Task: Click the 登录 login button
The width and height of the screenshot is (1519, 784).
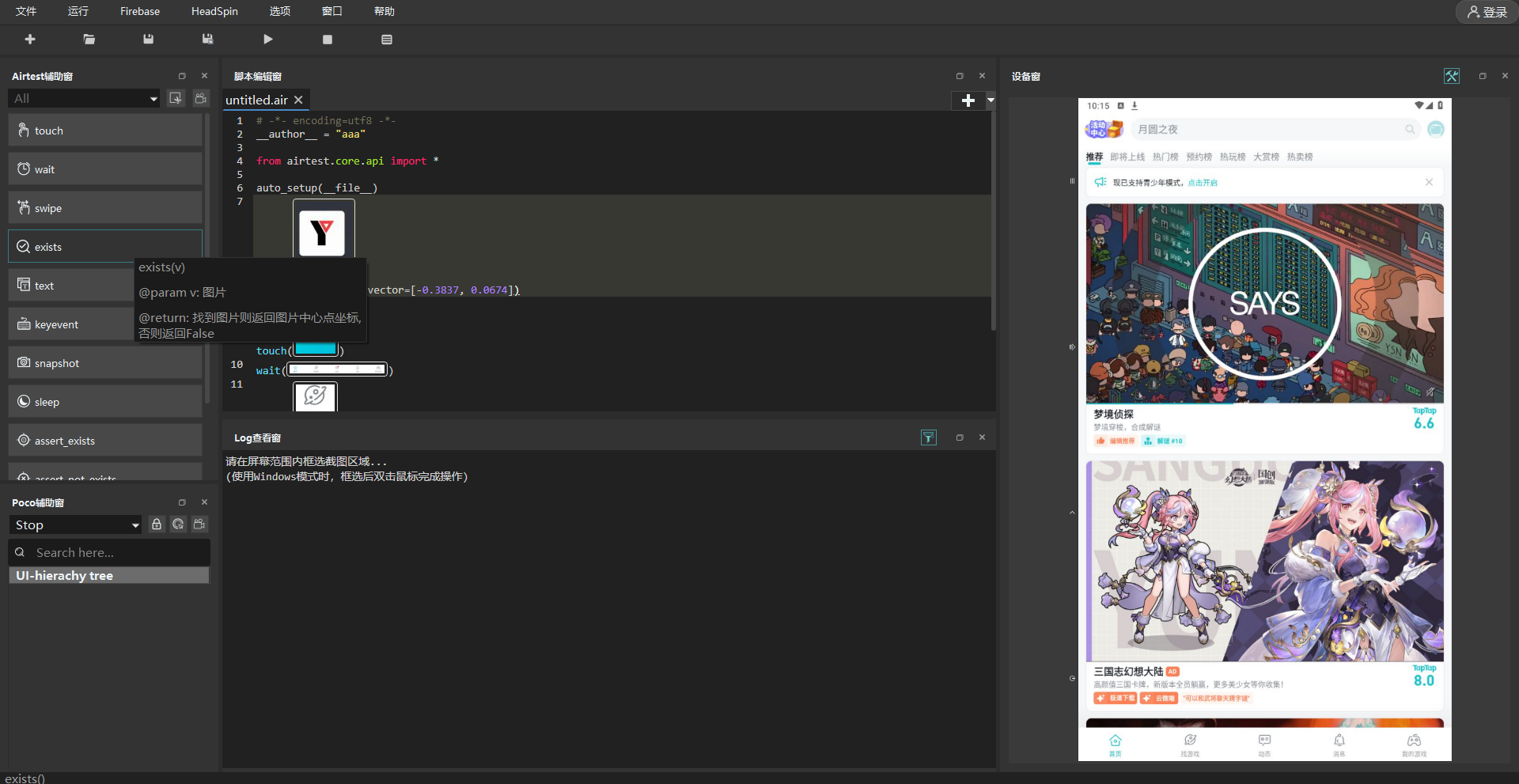Action: click(x=1487, y=12)
